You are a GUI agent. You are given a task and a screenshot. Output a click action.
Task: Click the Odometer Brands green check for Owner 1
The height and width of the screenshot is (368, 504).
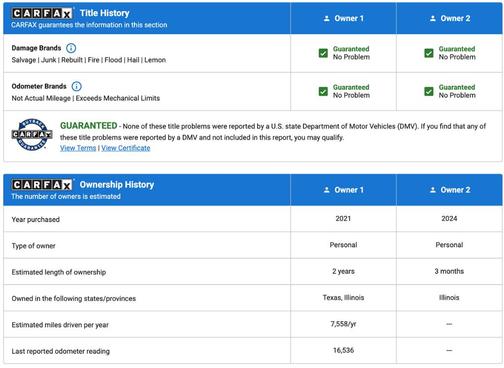(x=323, y=91)
